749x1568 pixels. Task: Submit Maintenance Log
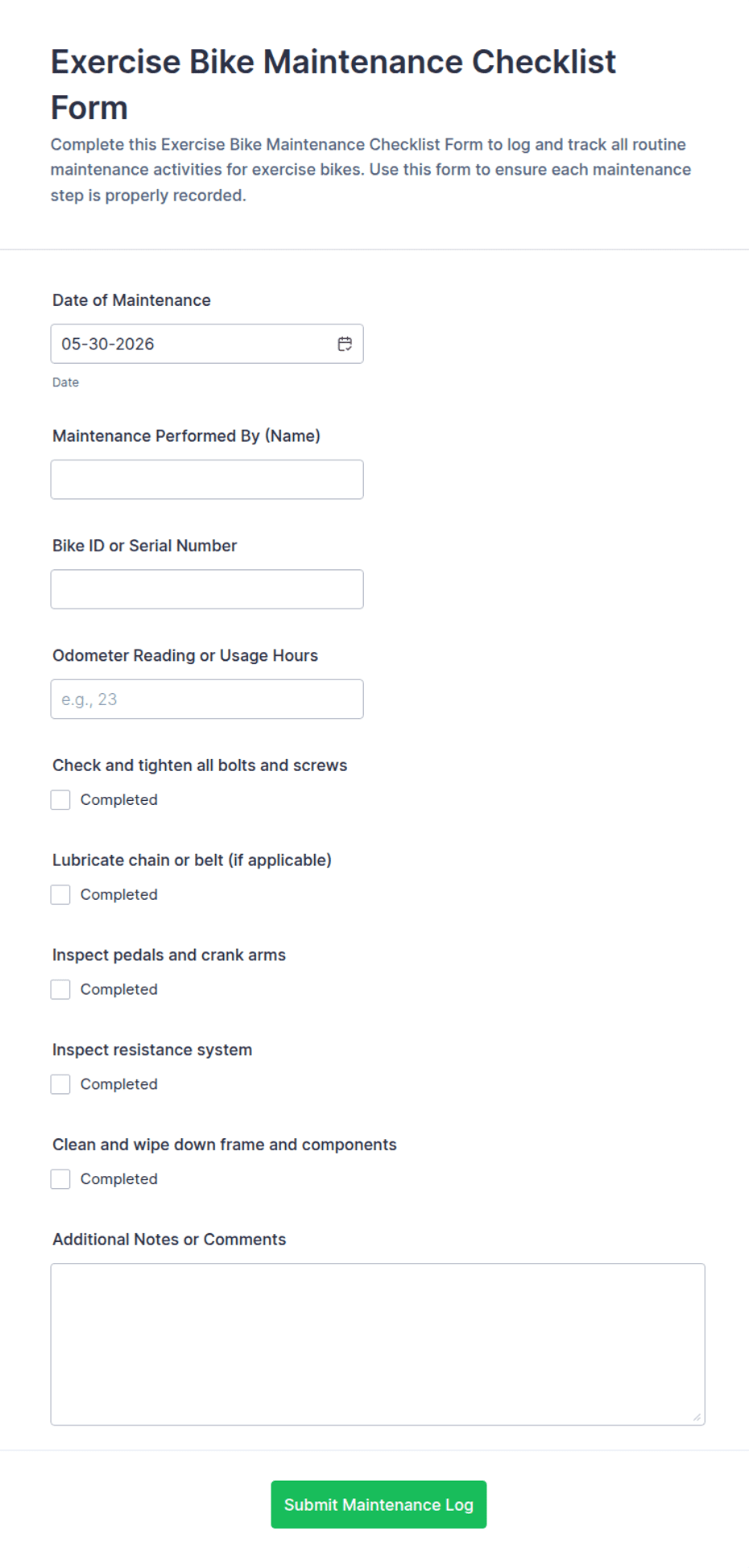tap(379, 1504)
